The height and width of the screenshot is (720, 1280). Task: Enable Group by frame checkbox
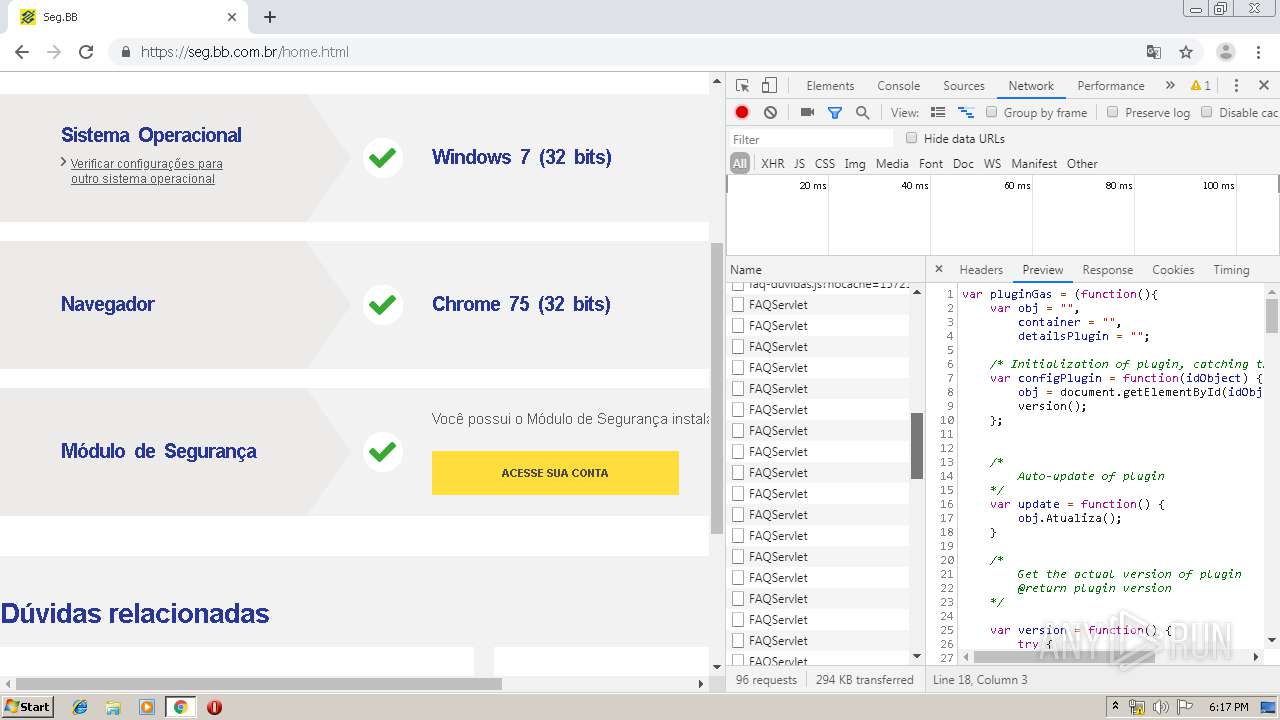992,112
